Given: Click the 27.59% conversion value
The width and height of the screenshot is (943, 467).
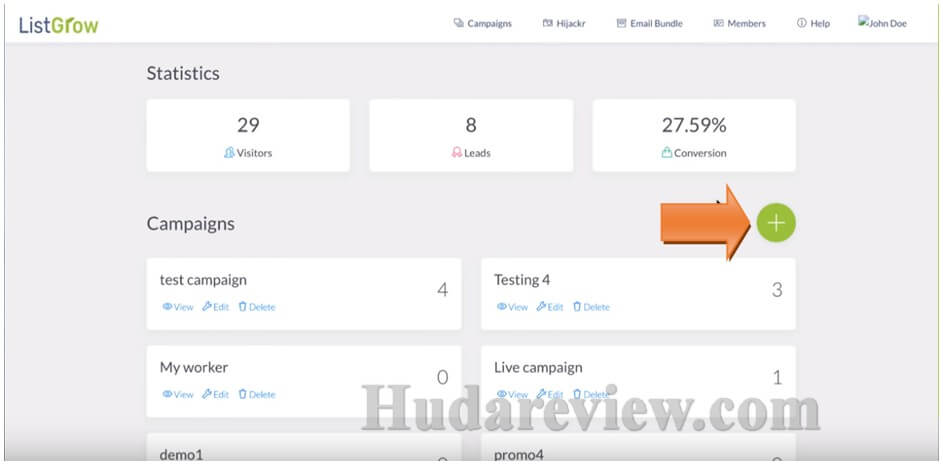Looking at the screenshot, I should (x=694, y=125).
